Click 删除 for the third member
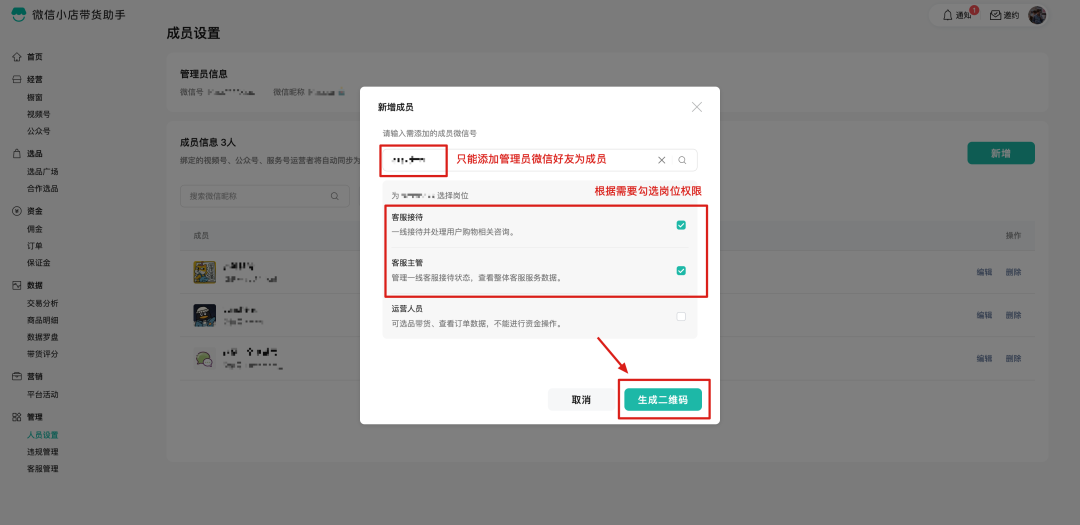This screenshot has width=1080, height=525. point(1013,358)
